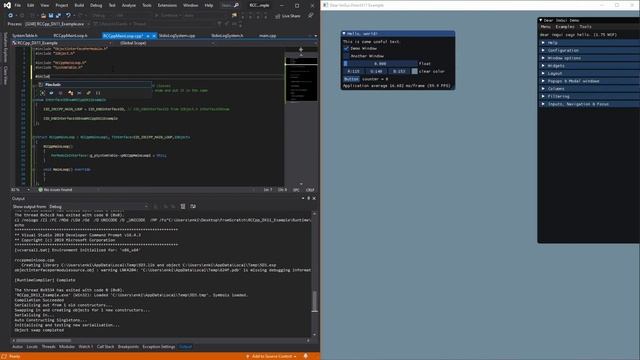Toggle the Another Window checkbox
Viewport: 640px width, 360px height.
pos(346,56)
